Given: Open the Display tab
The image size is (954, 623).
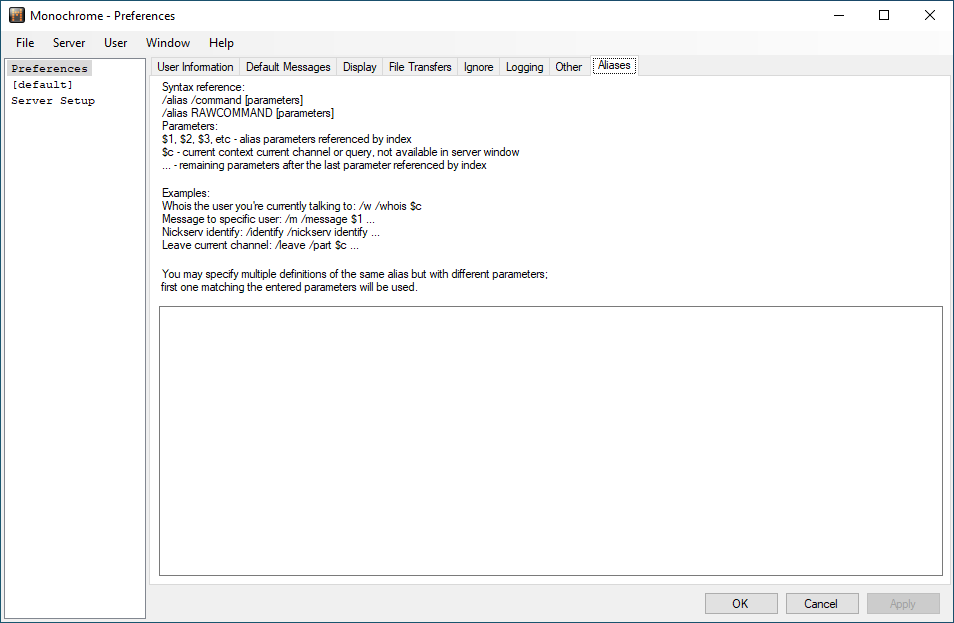Looking at the screenshot, I should (360, 67).
